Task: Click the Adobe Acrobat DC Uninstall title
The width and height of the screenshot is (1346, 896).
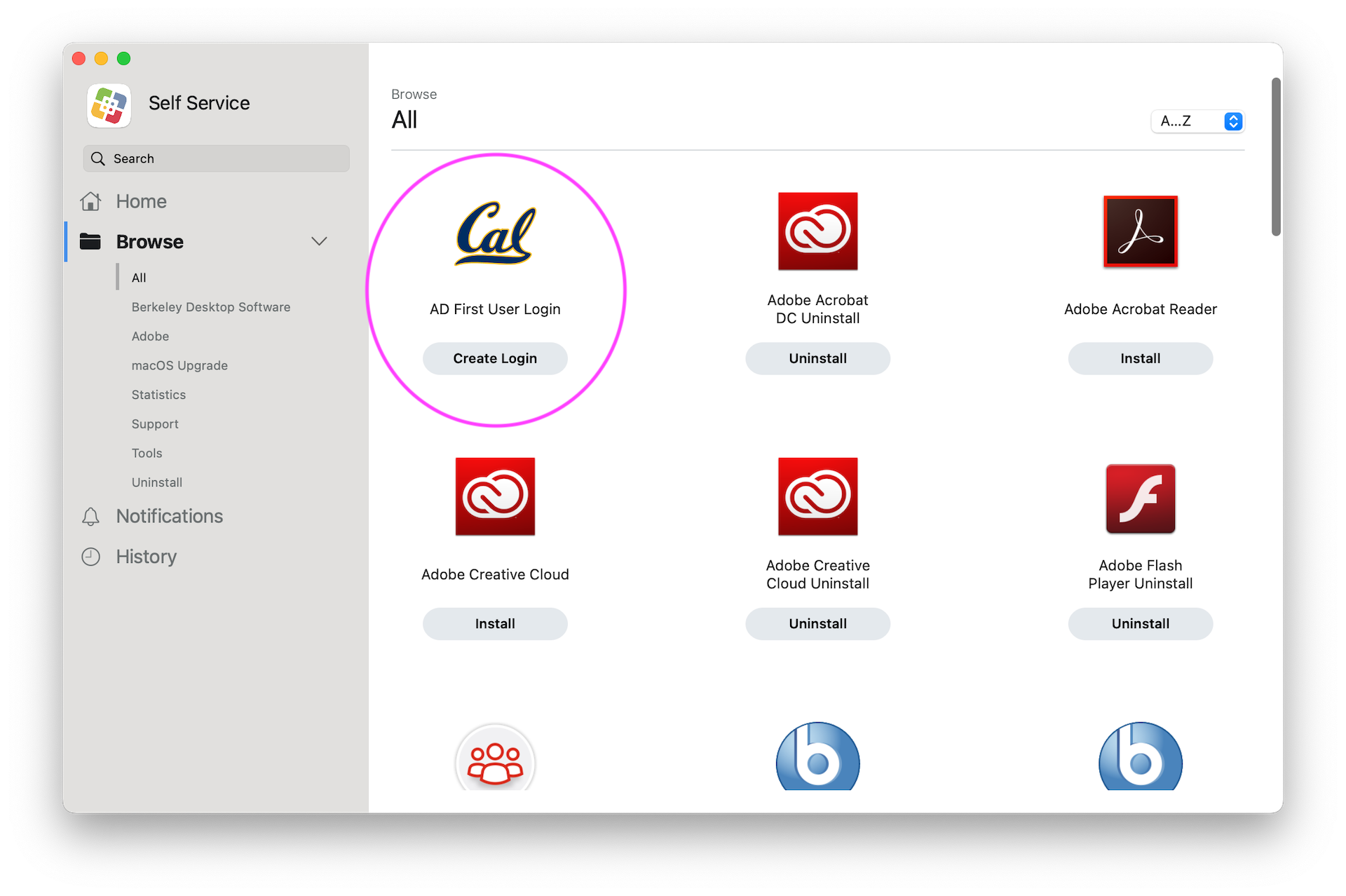Action: pyautogui.click(x=817, y=309)
